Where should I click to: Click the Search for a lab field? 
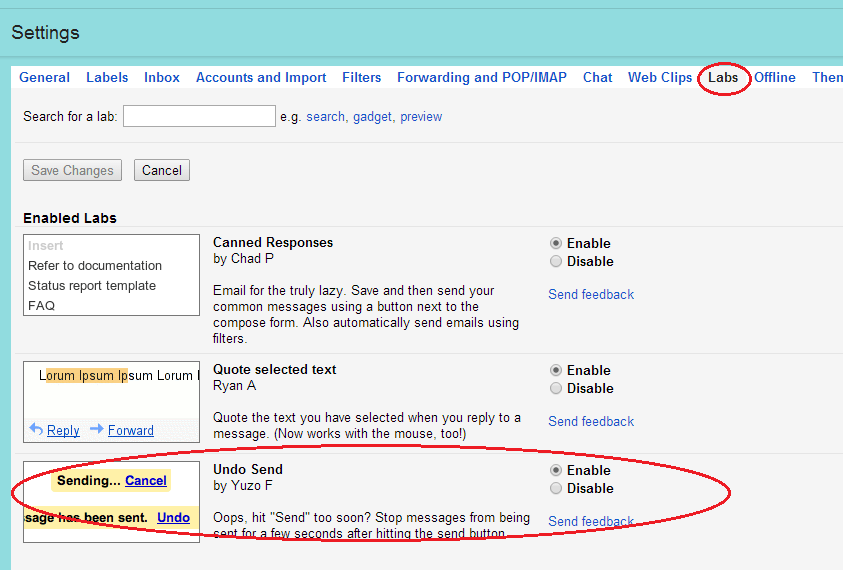tap(199, 117)
